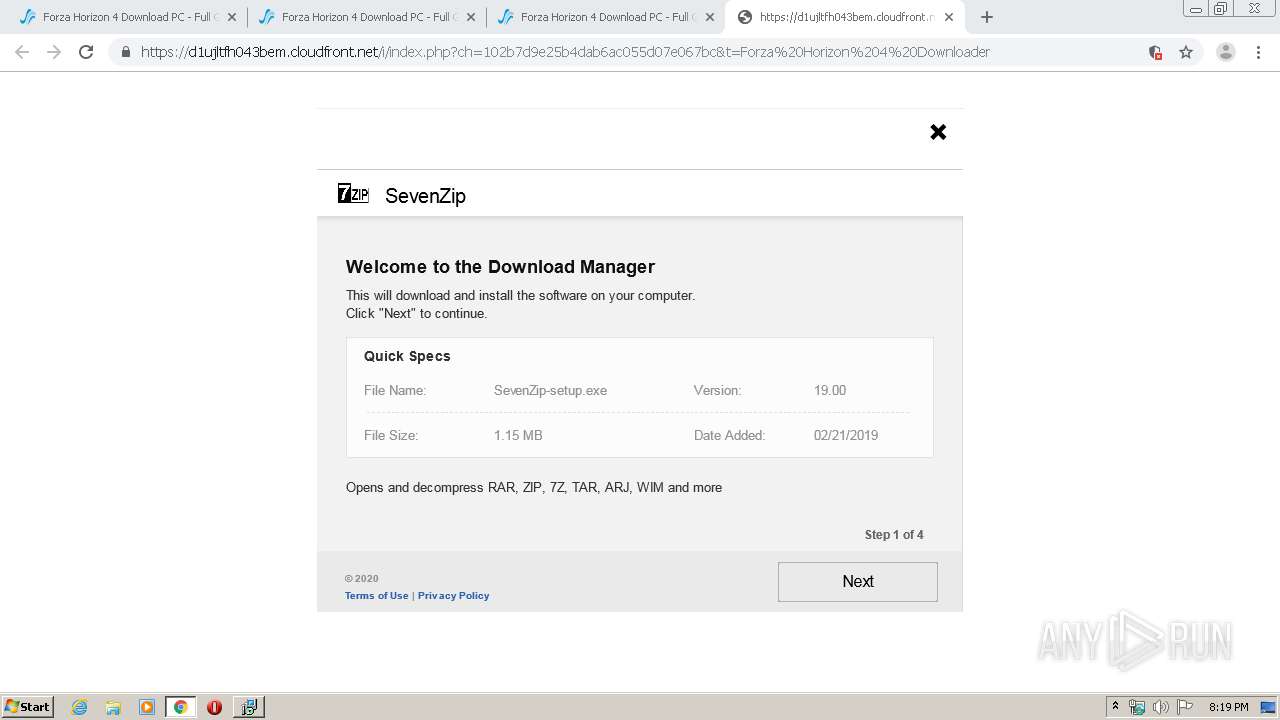The image size is (1280, 720).
Task: Click the file size value '1.15 MB'
Action: click(518, 436)
